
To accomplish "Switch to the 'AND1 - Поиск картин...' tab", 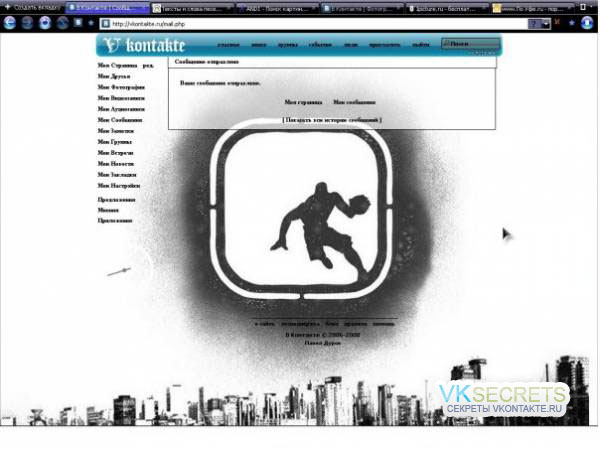I will click(x=277, y=8).
